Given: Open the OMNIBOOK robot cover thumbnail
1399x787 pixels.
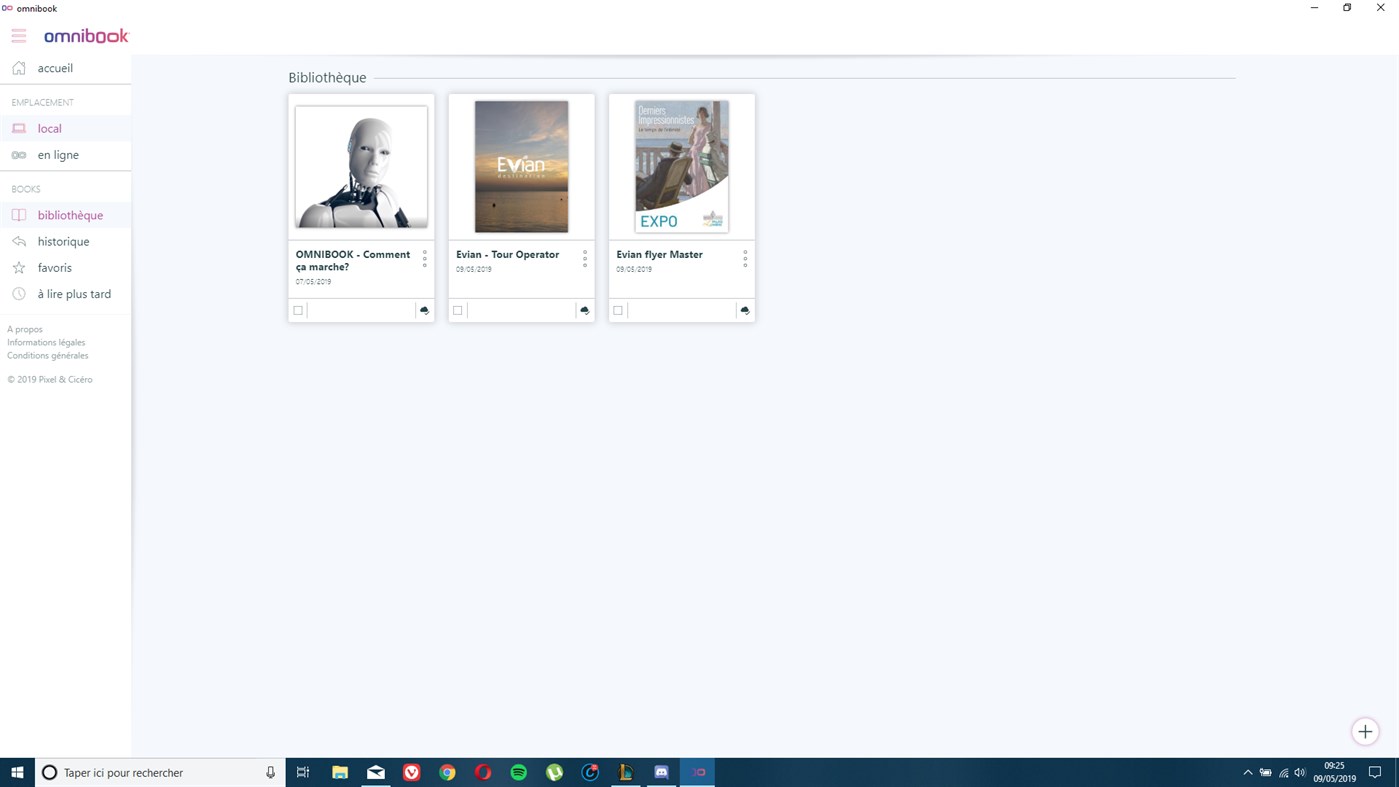Looking at the screenshot, I should coord(361,167).
